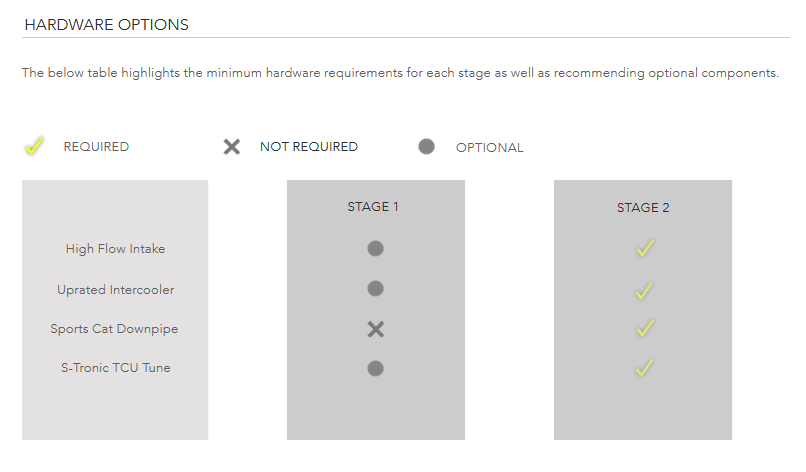Click Stage 2 Uprated Intercooler checkmark
Viewport: 806px width, 472px height.
tap(644, 291)
